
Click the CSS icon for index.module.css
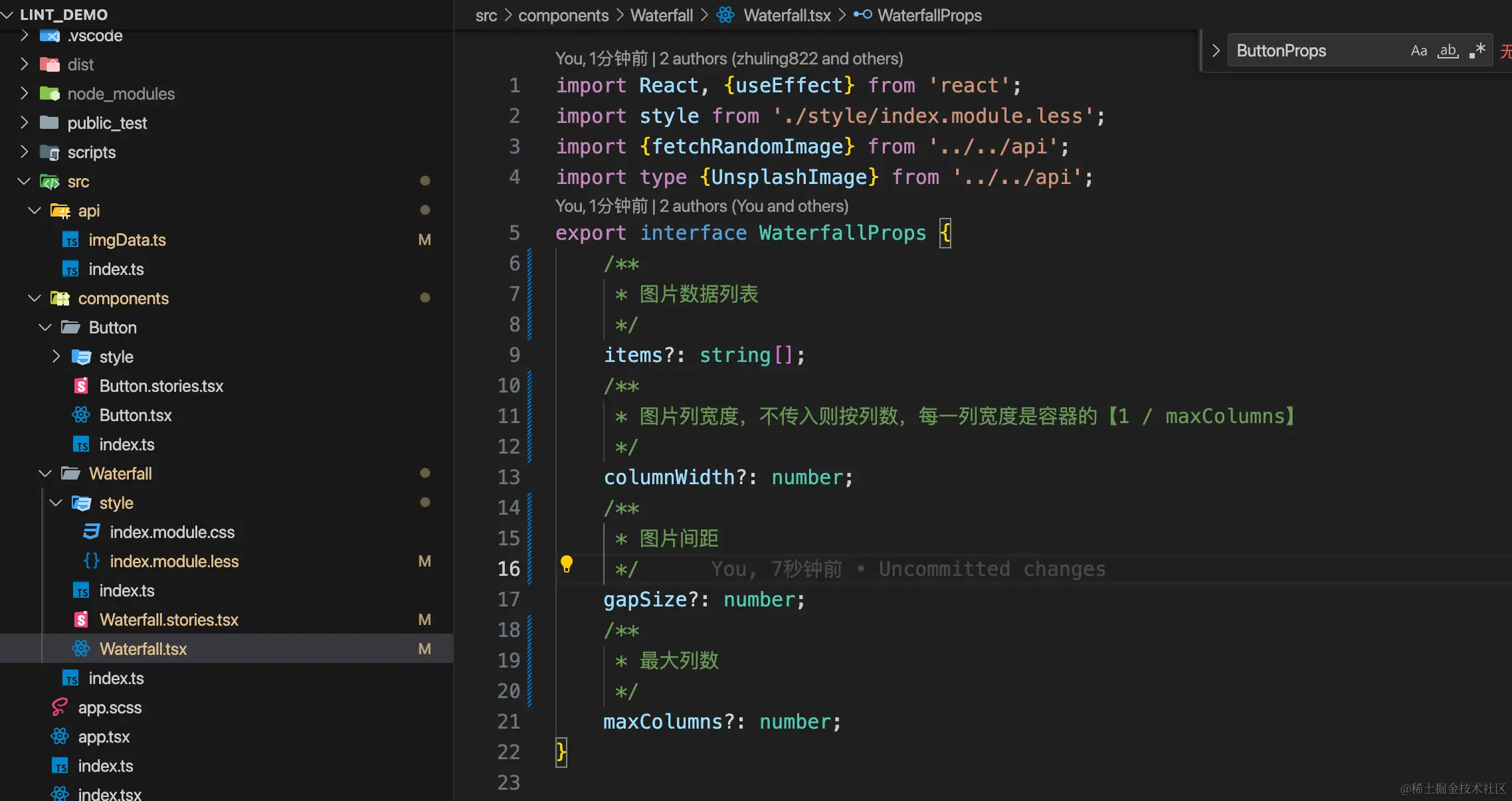click(x=92, y=532)
